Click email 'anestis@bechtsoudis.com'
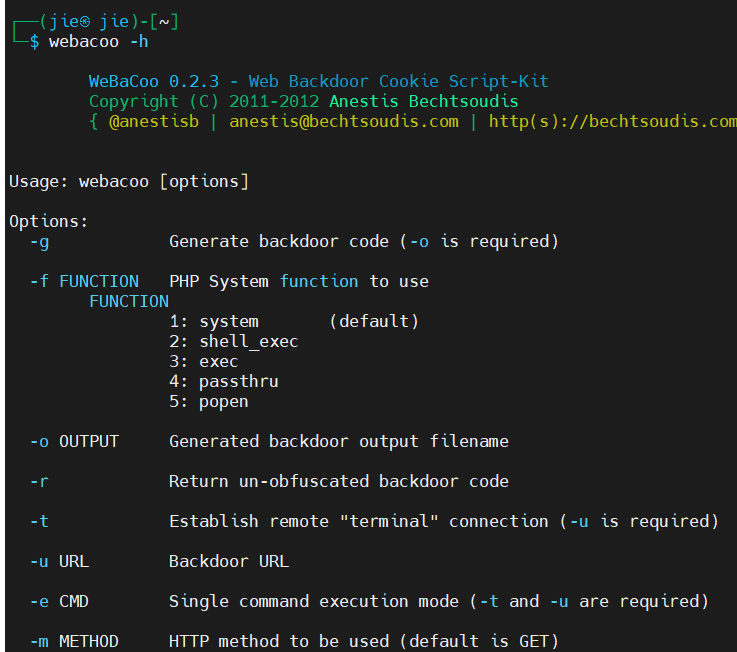Viewport: 737px width, 652px height. tap(344, 122)
